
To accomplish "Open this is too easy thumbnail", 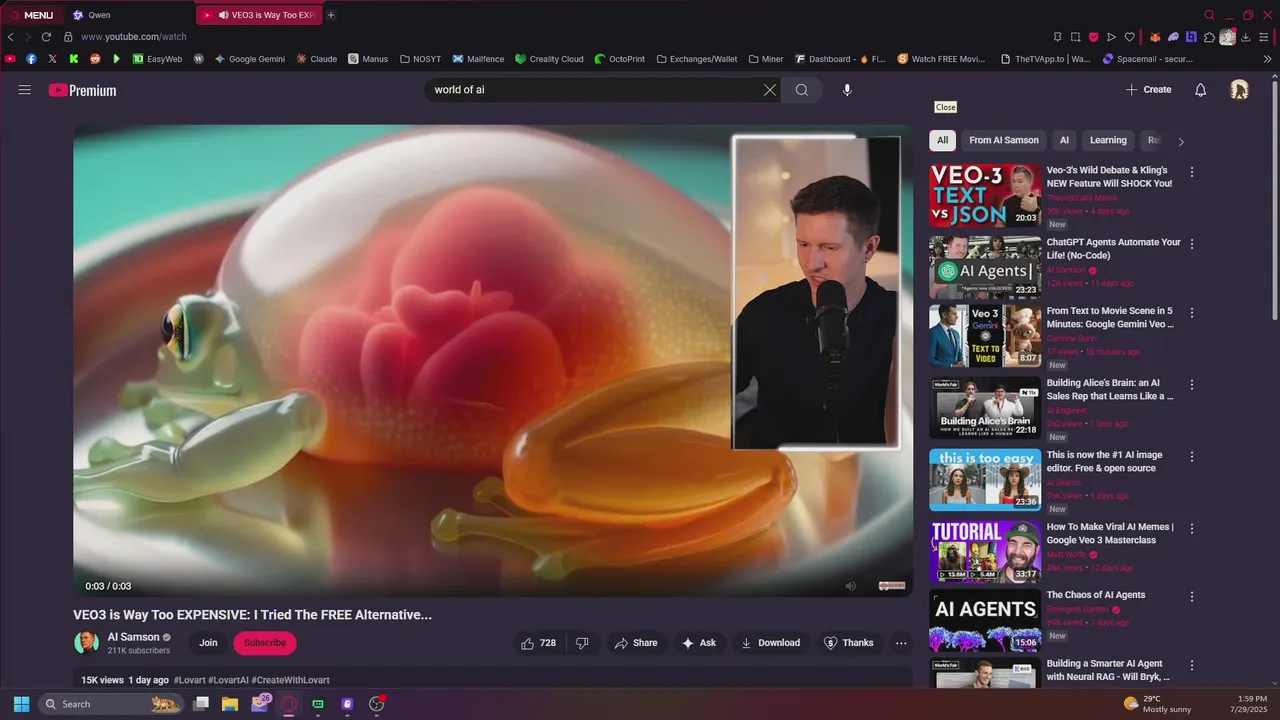I will point(985,480).
